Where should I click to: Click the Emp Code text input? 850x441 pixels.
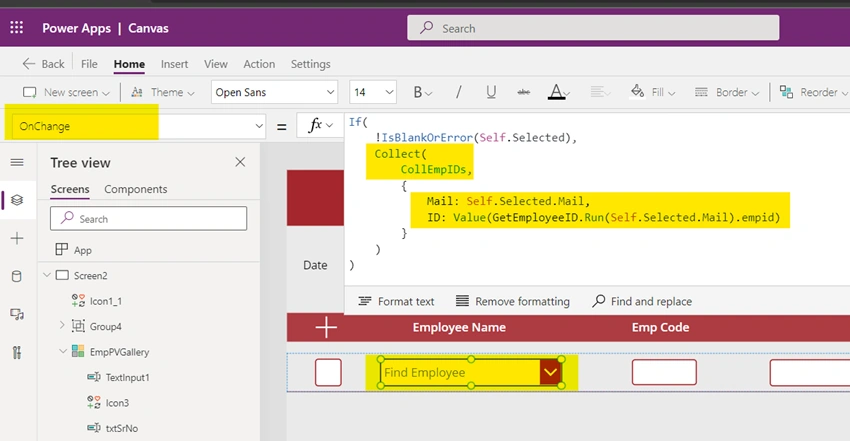pyautogui.click(x=664, y=372)
